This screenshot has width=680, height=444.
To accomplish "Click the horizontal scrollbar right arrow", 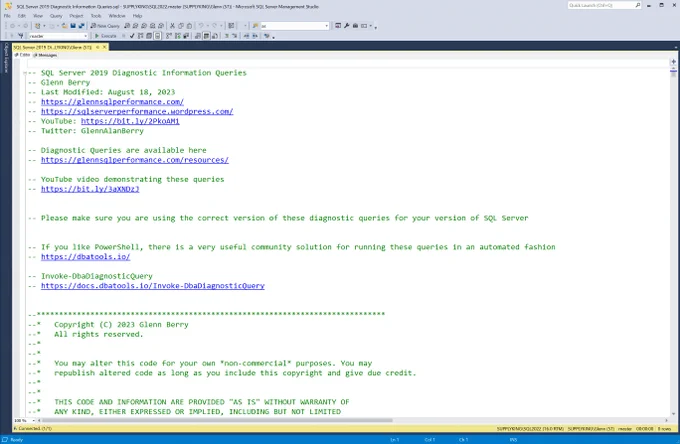I will point(667,420).
